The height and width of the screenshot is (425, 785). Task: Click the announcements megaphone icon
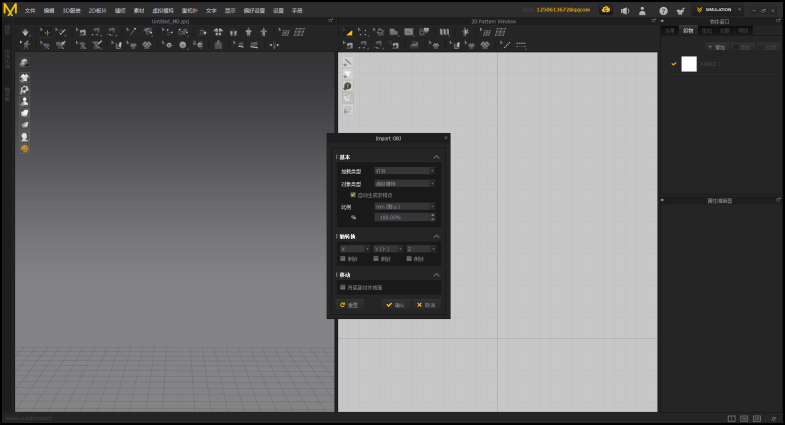pos(625,10)
